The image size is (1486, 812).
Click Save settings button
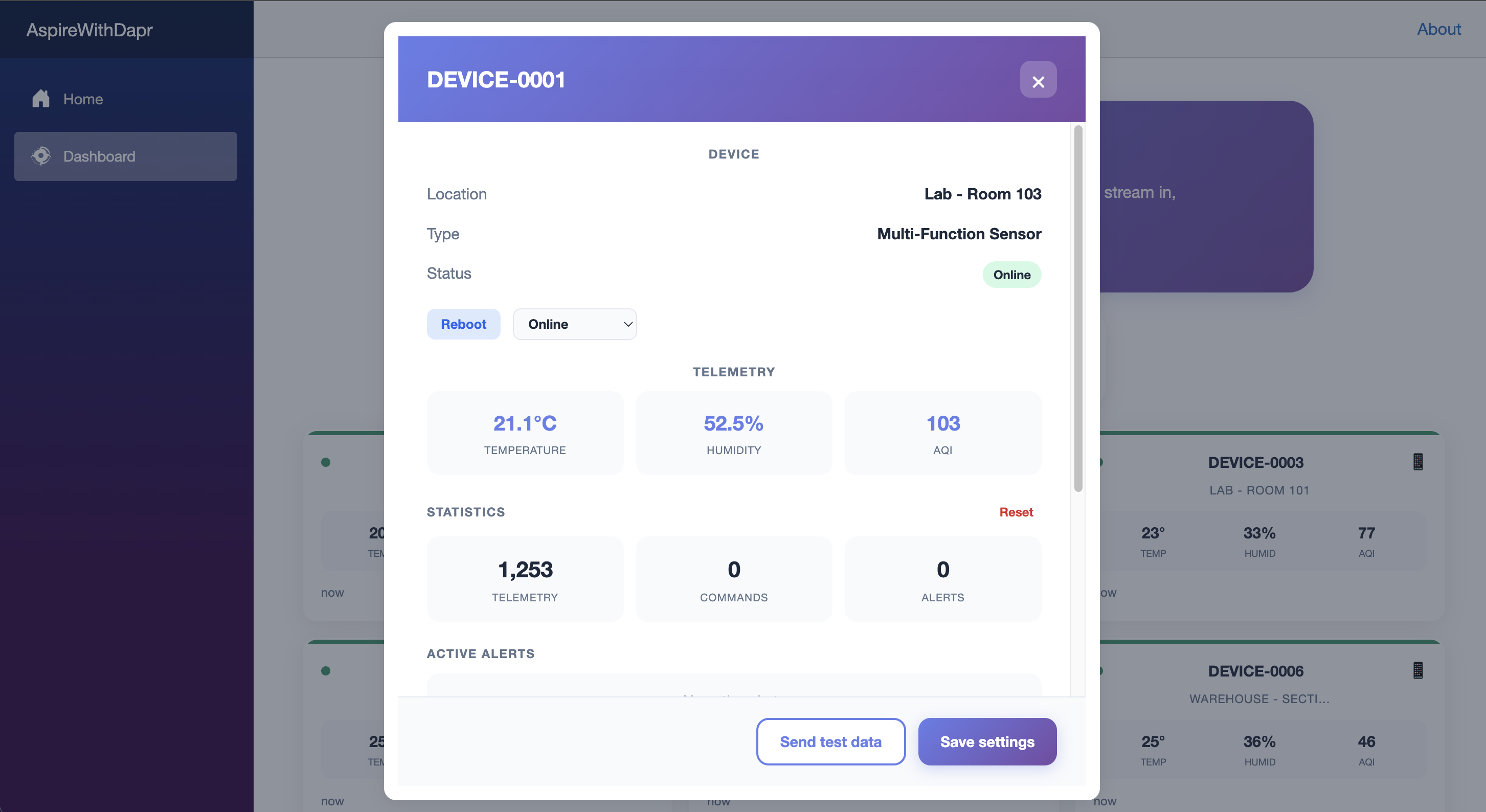click(986, 741)
